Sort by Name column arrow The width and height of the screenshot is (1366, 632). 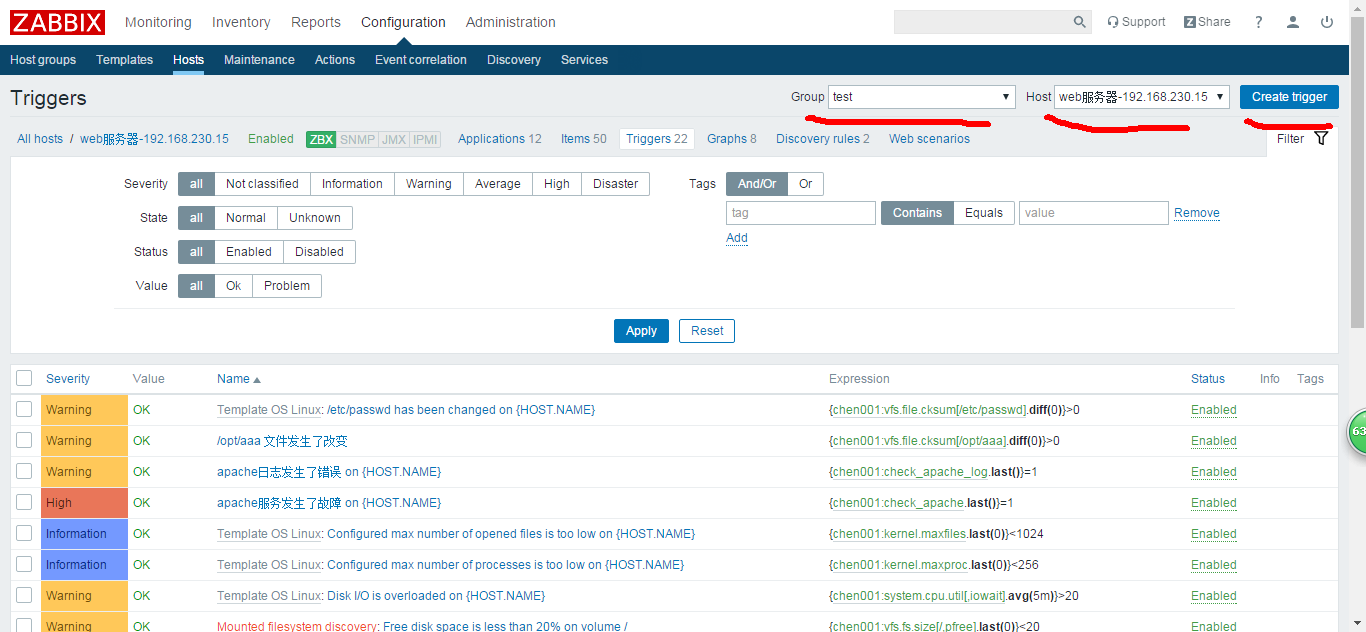(256, 379)
